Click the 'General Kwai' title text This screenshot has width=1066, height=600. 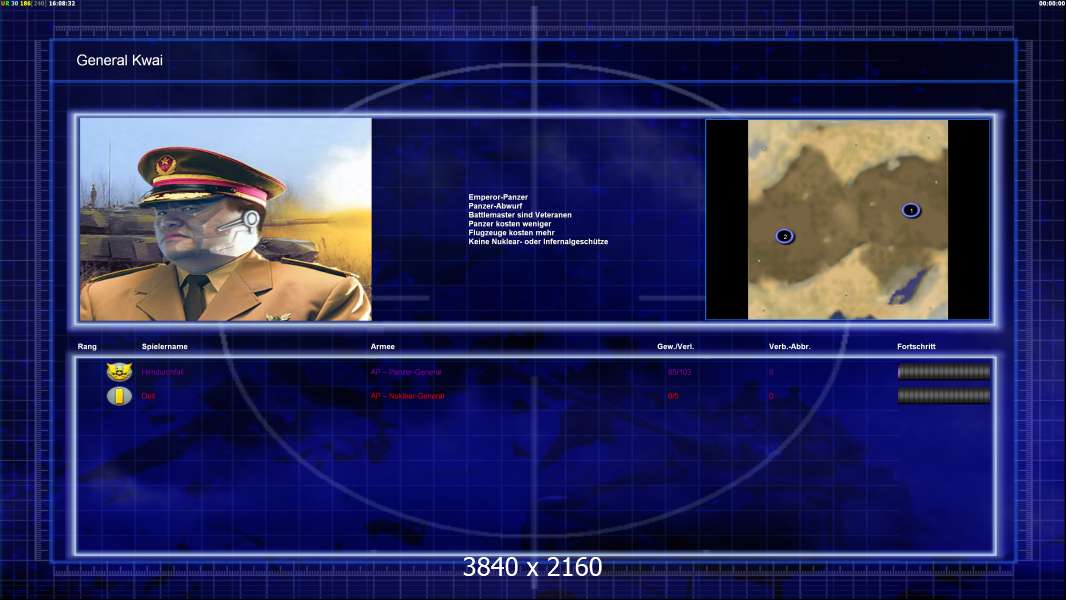tap(120, 60)
